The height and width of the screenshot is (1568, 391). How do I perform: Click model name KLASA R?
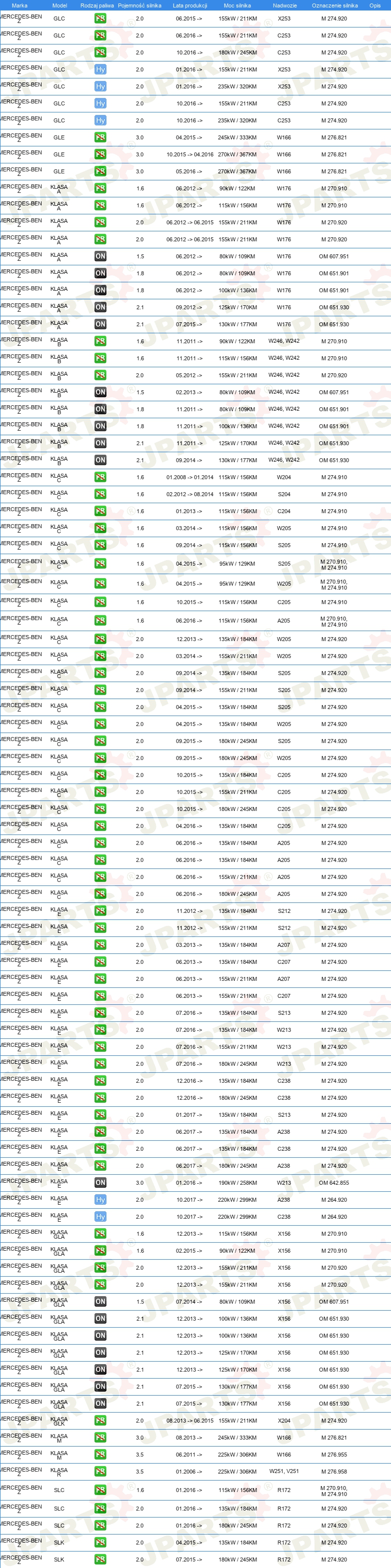[59, 1471]
